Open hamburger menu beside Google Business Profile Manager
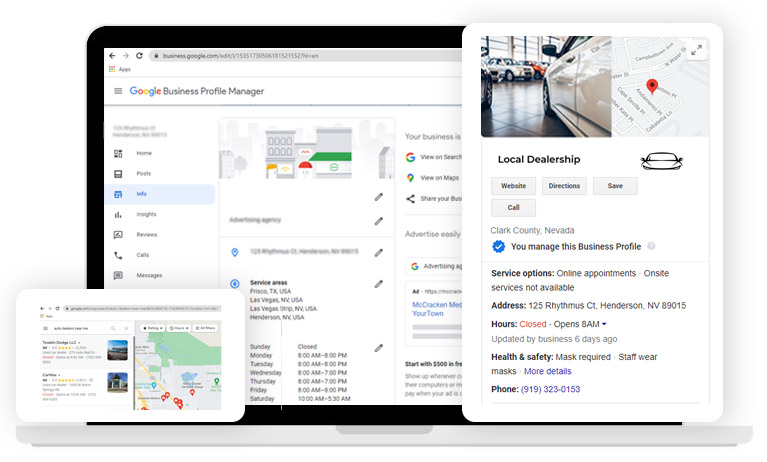This screenshot has height=462, width=767. (118, 91)
